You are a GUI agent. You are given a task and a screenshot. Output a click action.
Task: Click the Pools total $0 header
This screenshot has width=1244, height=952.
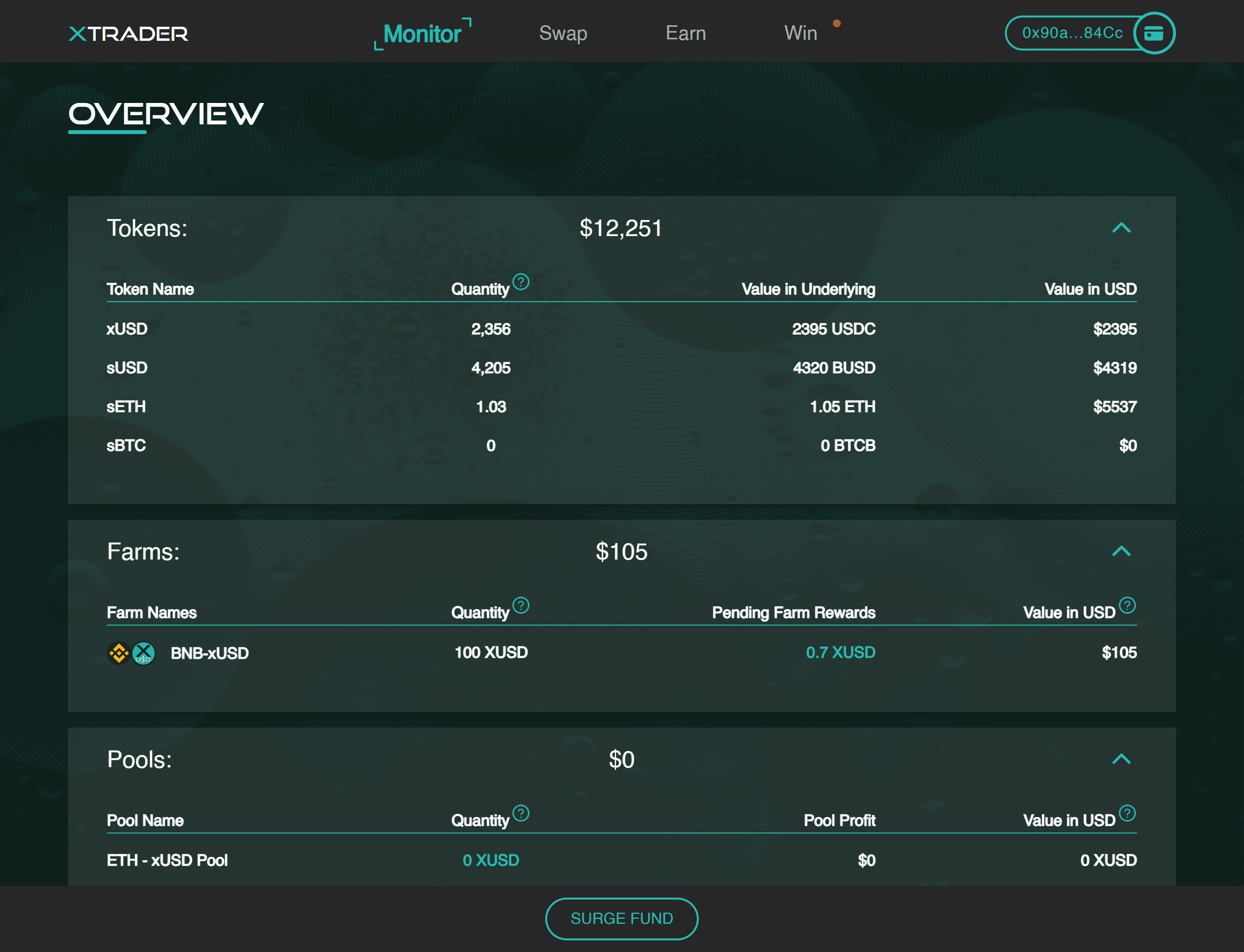pyautogui.click(x=622, y=760)
